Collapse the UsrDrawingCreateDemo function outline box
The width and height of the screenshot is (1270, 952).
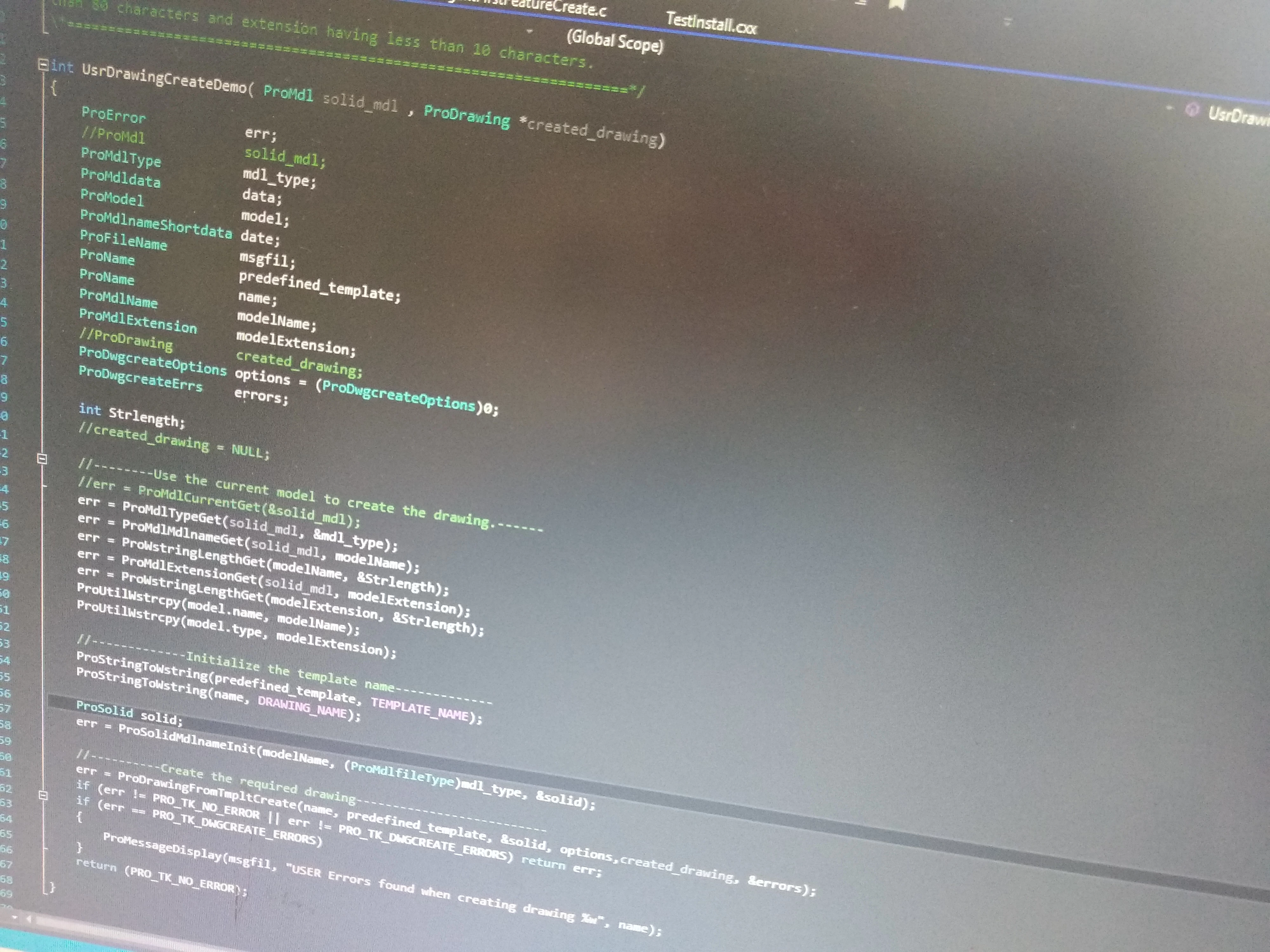(x=43, y=65)
